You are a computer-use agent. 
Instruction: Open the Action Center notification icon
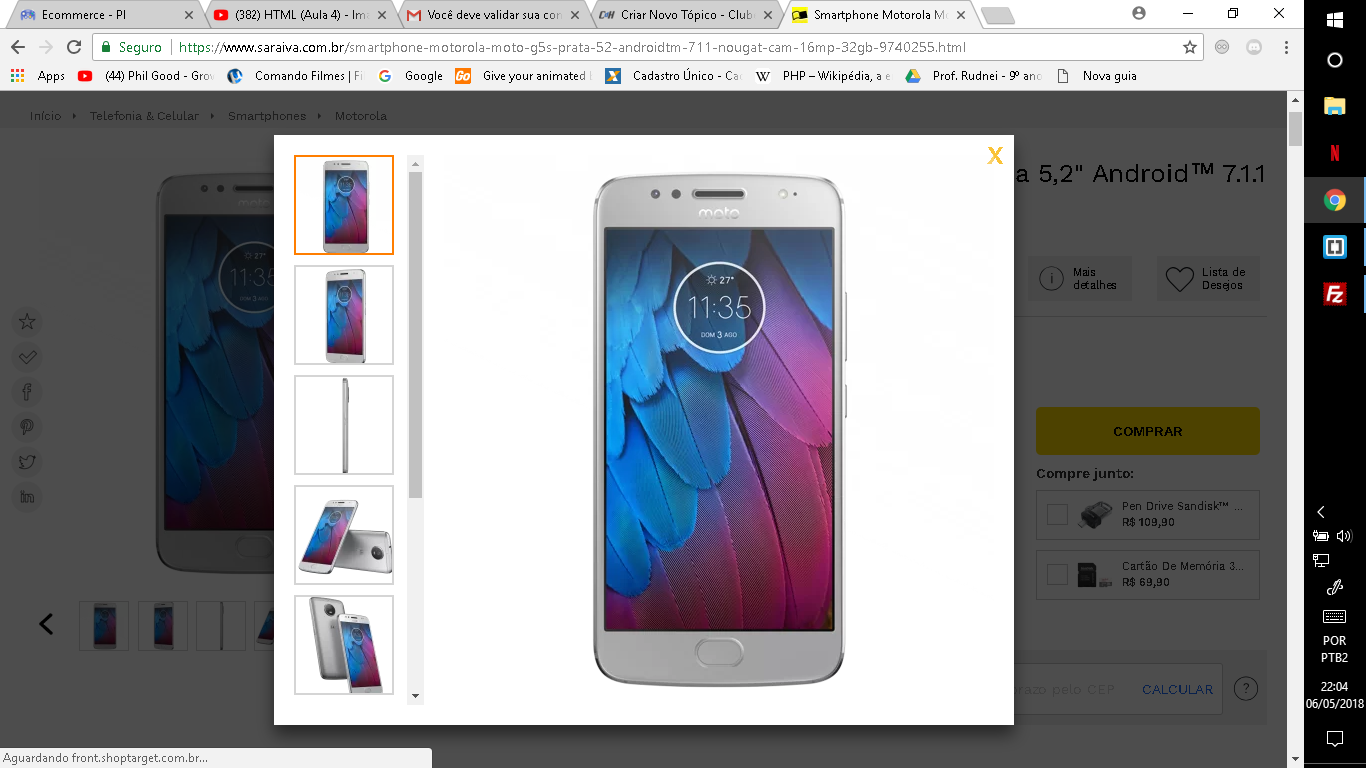[1334, 739]
